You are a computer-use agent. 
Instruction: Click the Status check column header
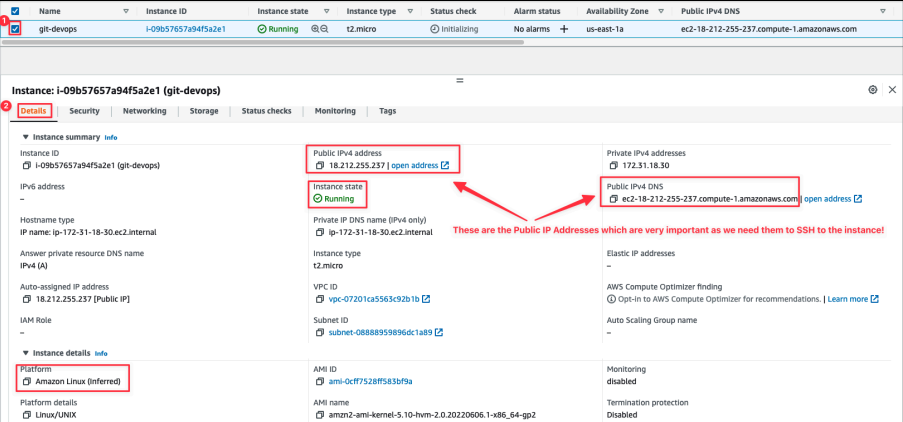[455, 11]
